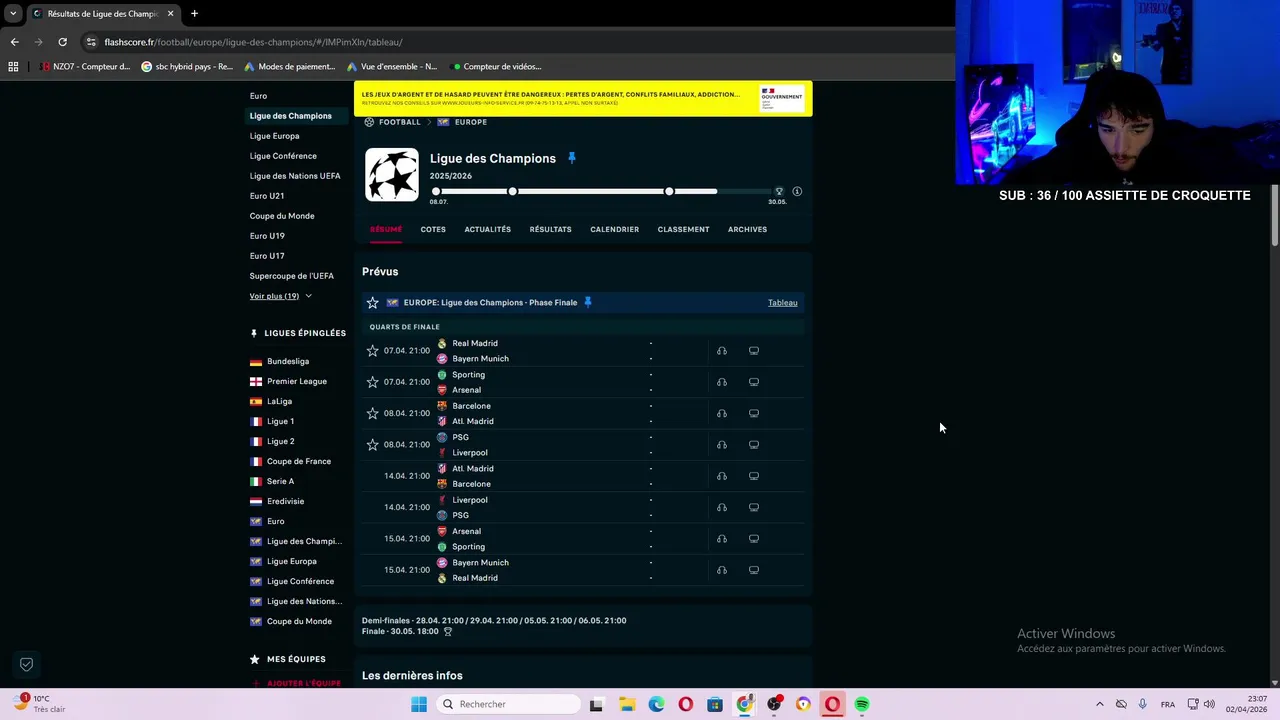This screenshot has height=720, width=1280.
Task: Open TV info for 15.04 Bayern Munich vs Real Madrid
Action: click(754, 570)
